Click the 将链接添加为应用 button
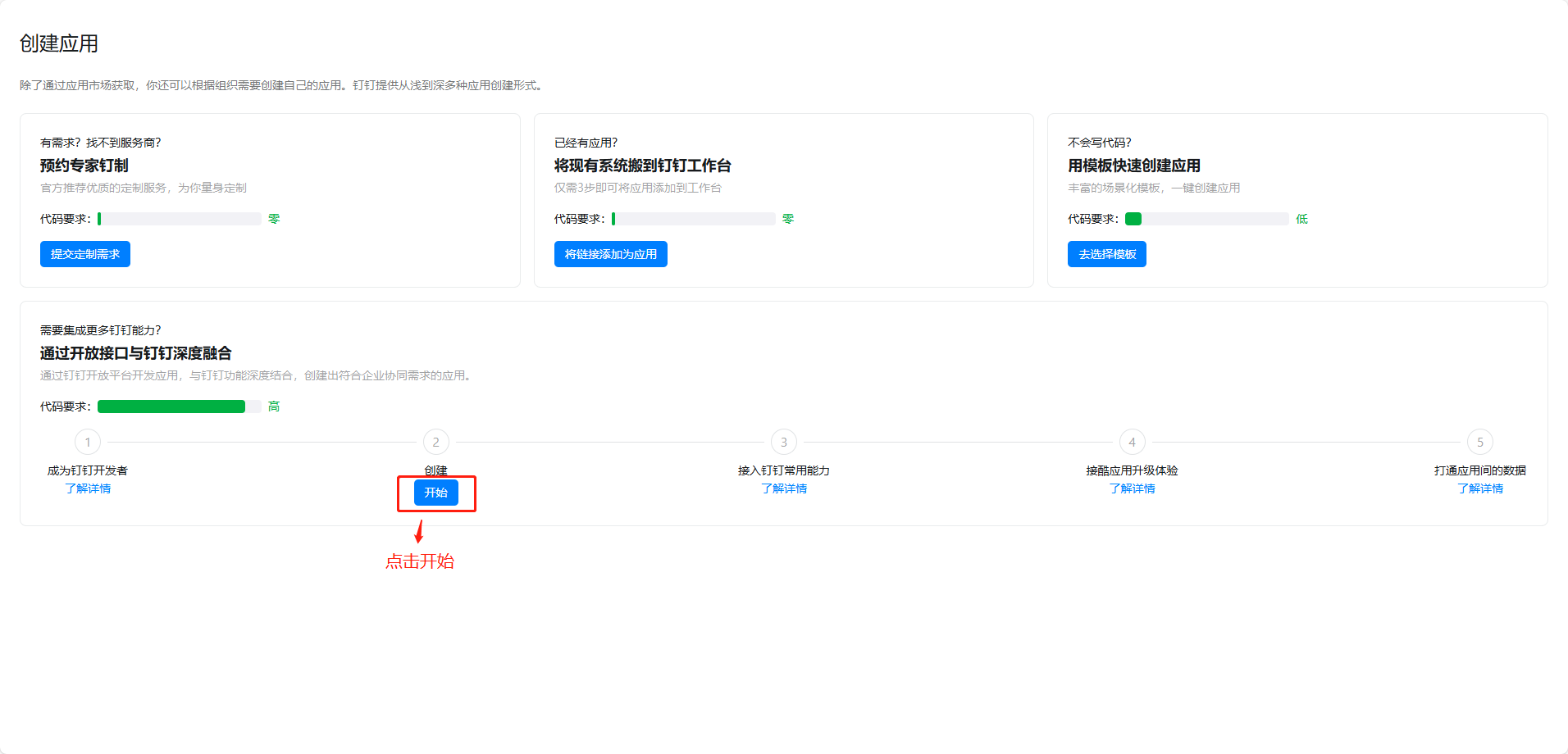The width and height of the screenshot is (1568, 754). click(x=610, y=254)
